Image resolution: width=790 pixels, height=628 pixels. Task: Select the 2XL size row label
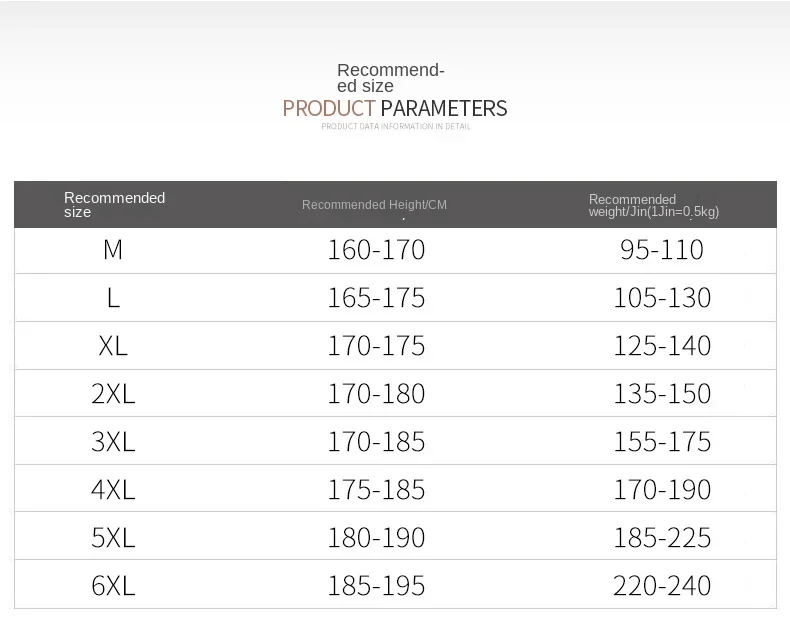tap(113, 394)
